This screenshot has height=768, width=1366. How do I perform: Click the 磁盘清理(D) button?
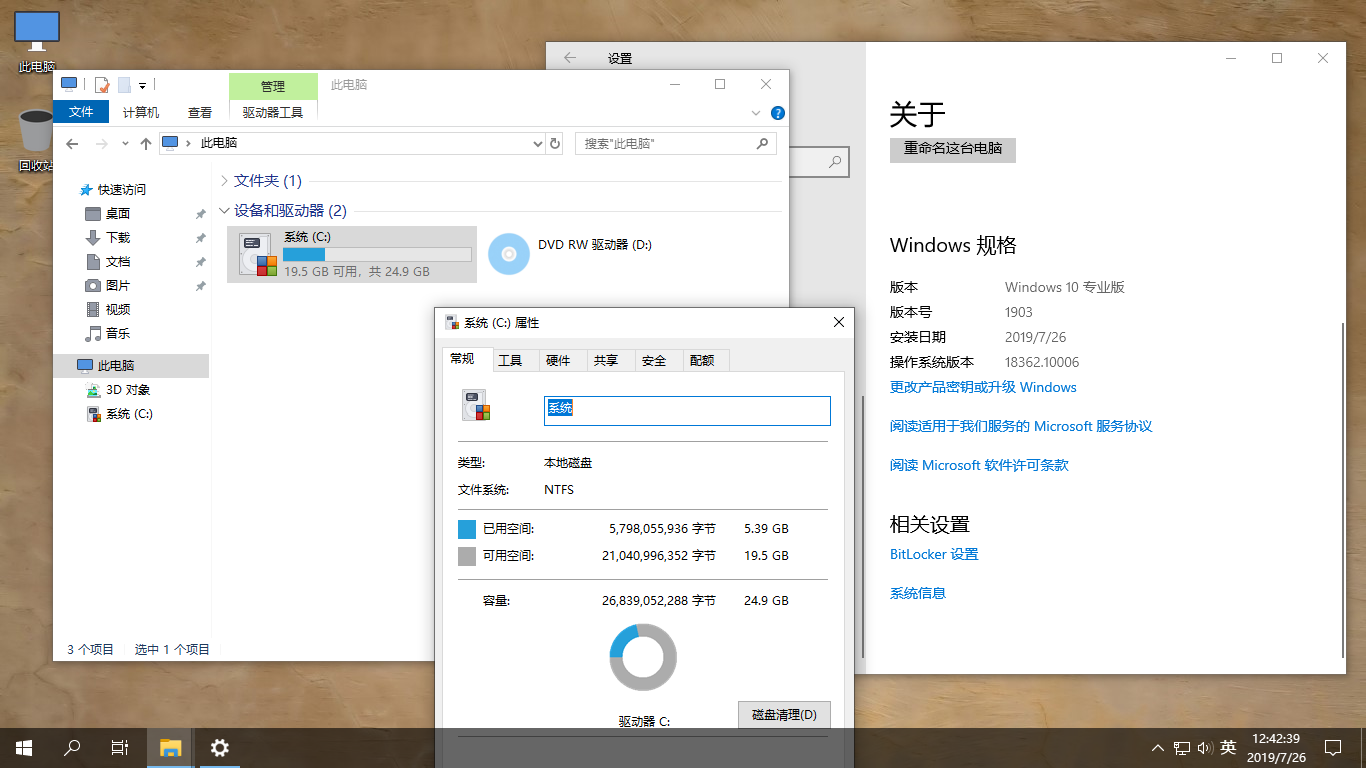click(x=784, y=715)
